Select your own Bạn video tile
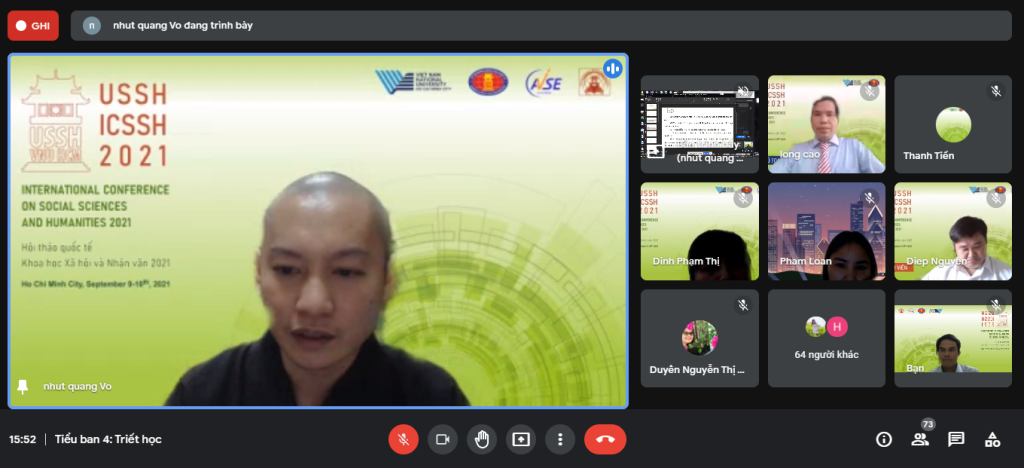 click(x=953, y=338)
